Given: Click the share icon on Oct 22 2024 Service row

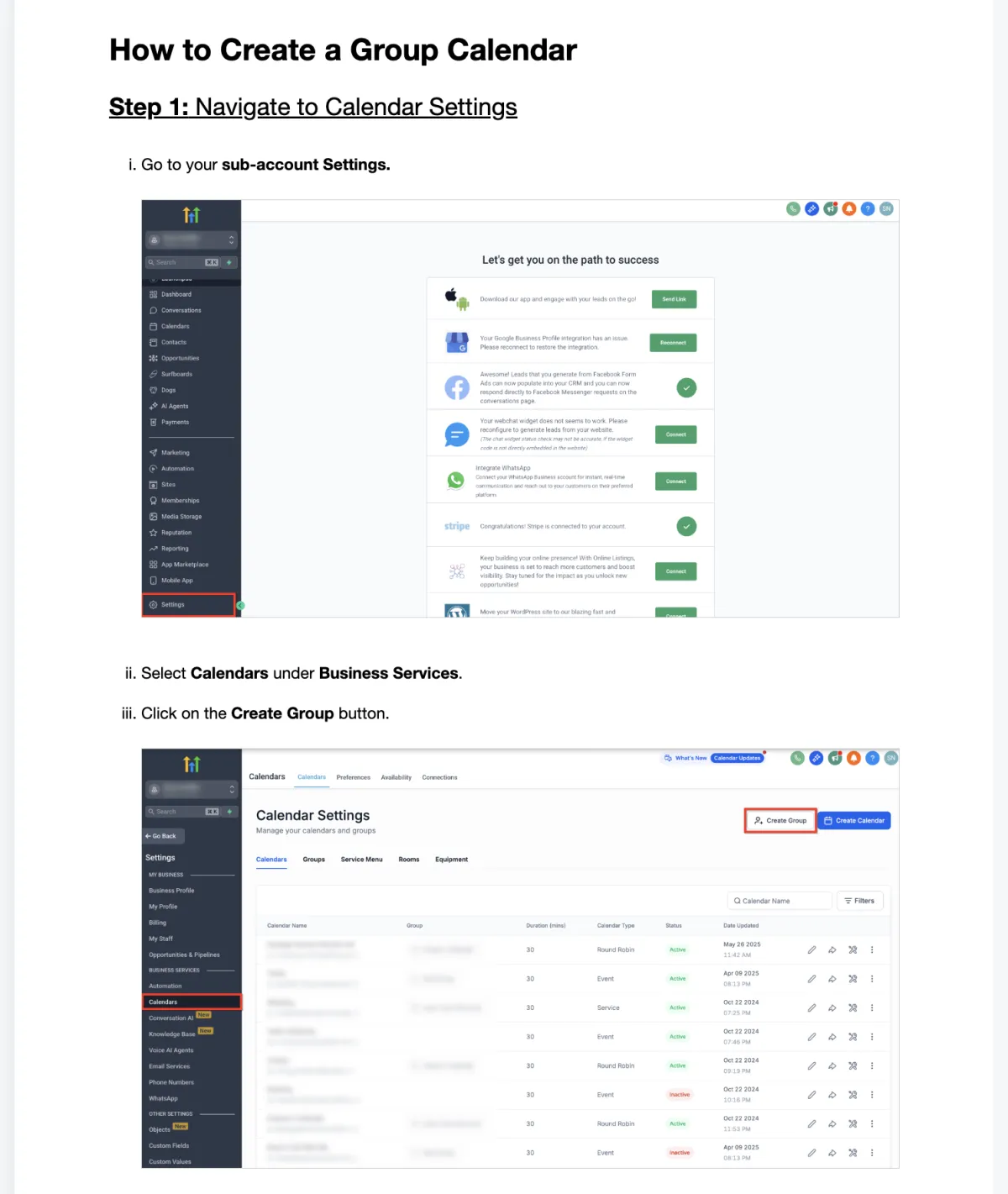Looking at the screenshot, I should [832, 1008].
